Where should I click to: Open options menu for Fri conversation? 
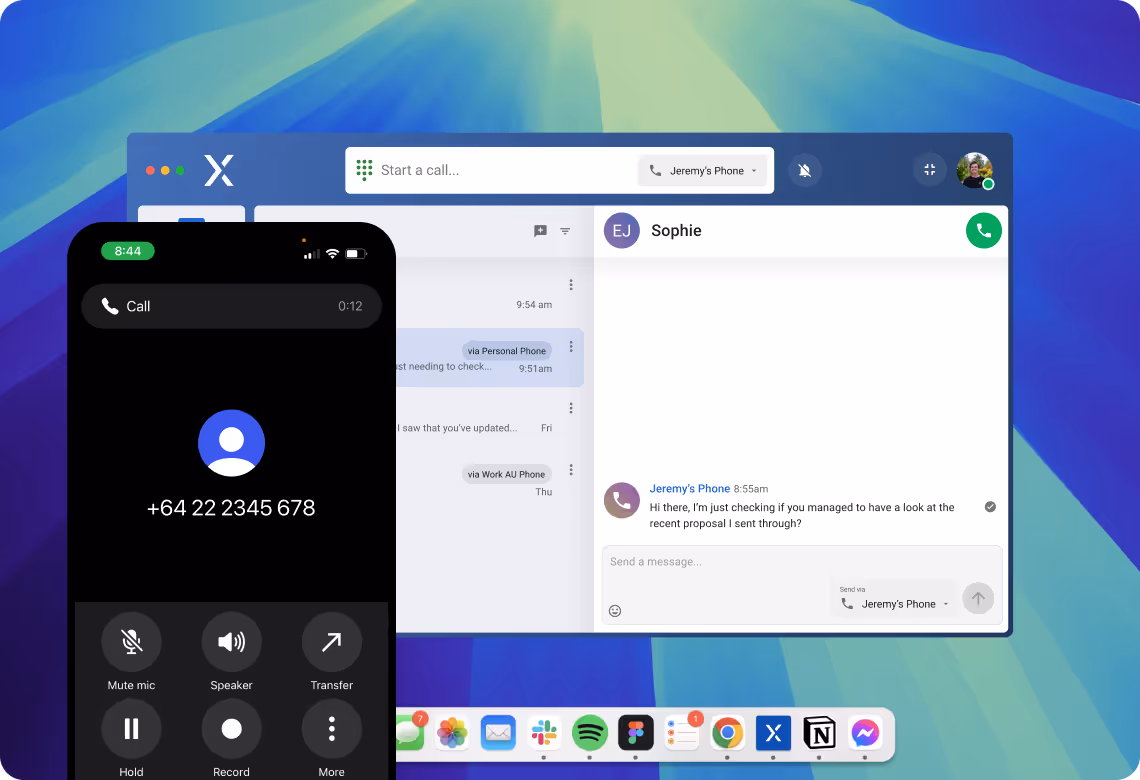pos(571,408)
